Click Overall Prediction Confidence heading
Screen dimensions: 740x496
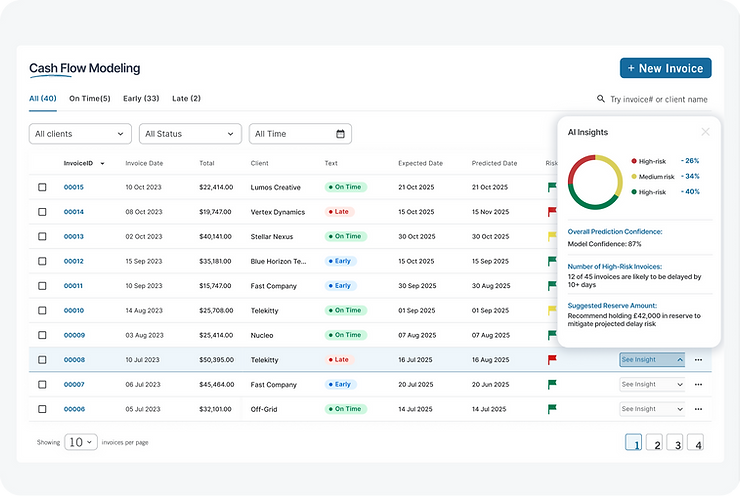click(614, 232)
